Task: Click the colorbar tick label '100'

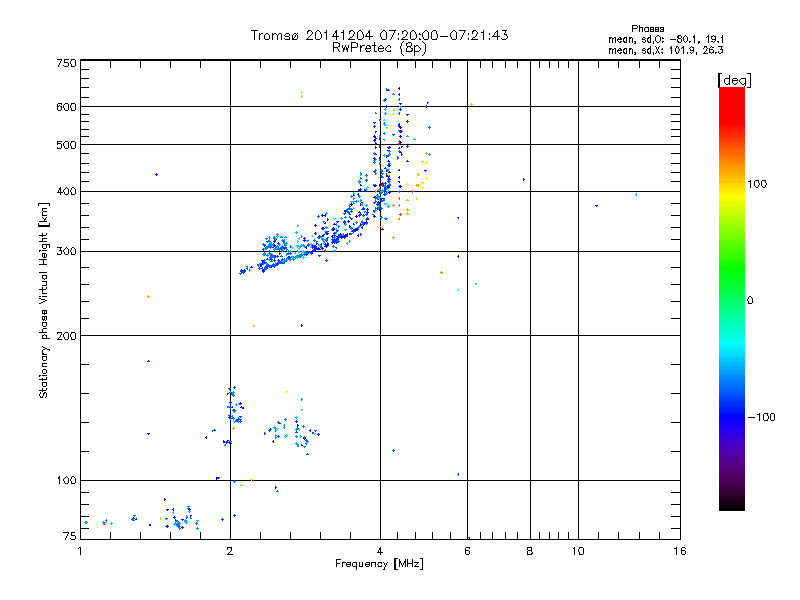Action: click(x=757, y=184)
